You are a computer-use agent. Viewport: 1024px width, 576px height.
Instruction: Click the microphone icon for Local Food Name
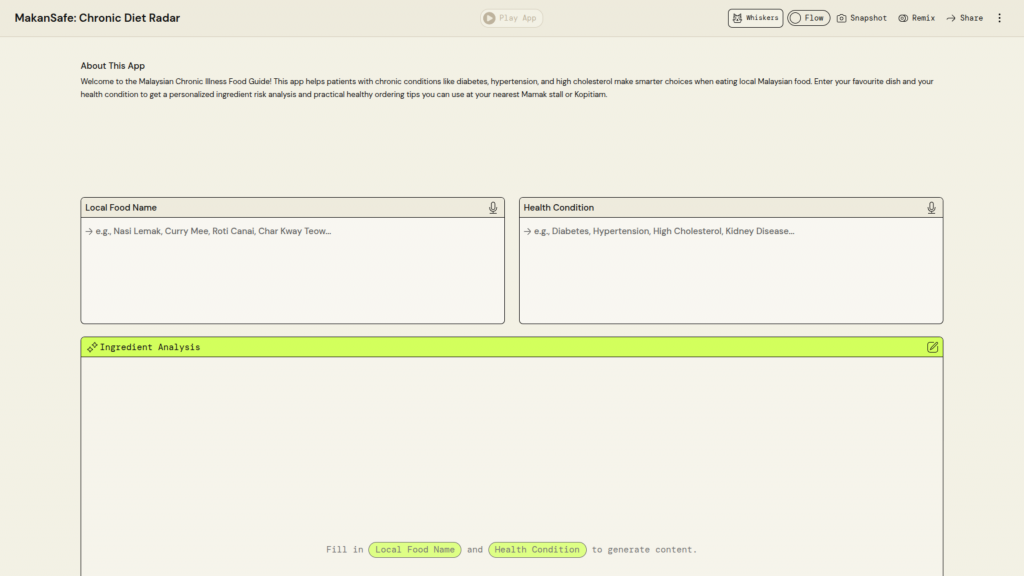493,208
